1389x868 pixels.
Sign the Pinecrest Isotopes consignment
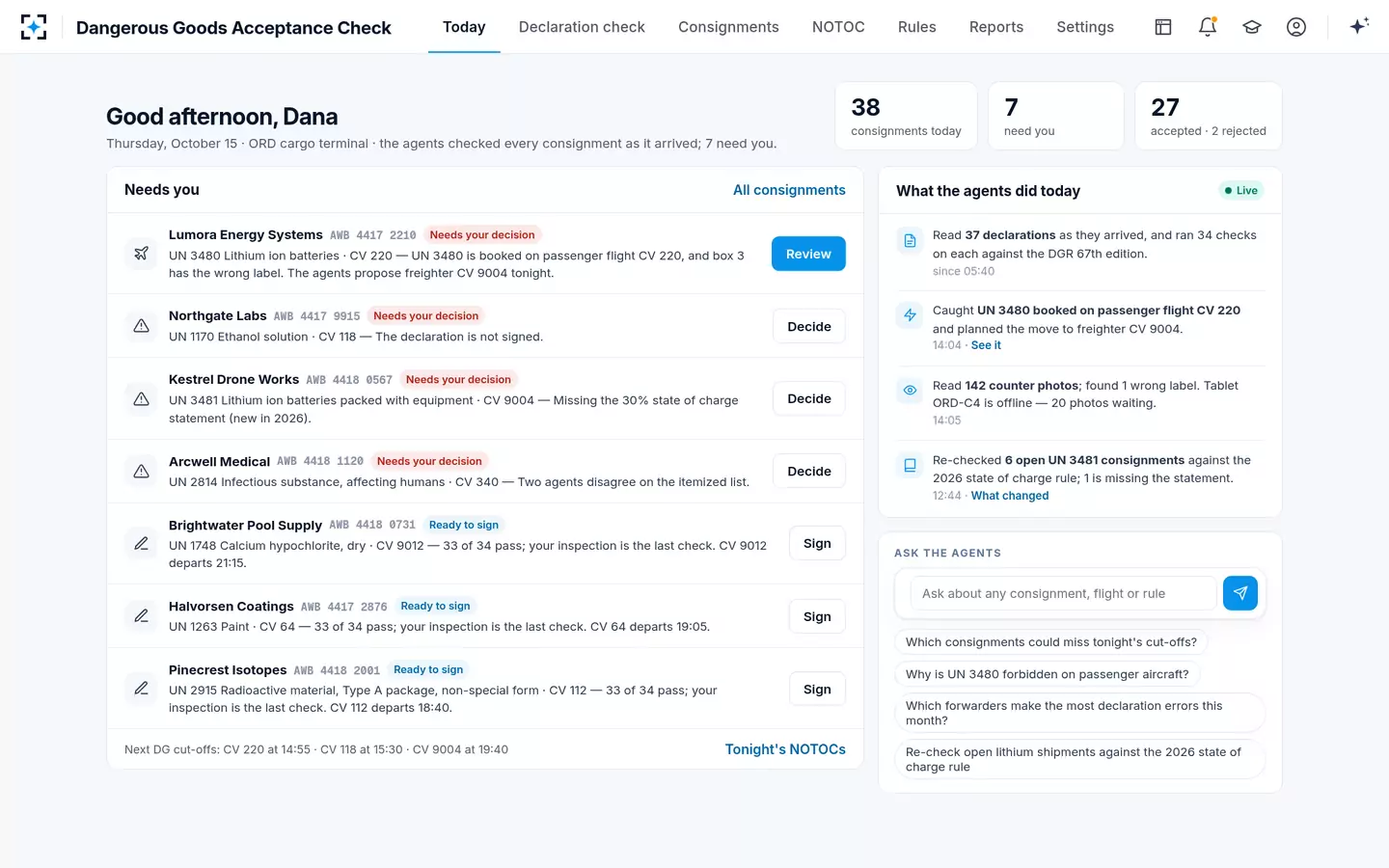coord(817,689)
